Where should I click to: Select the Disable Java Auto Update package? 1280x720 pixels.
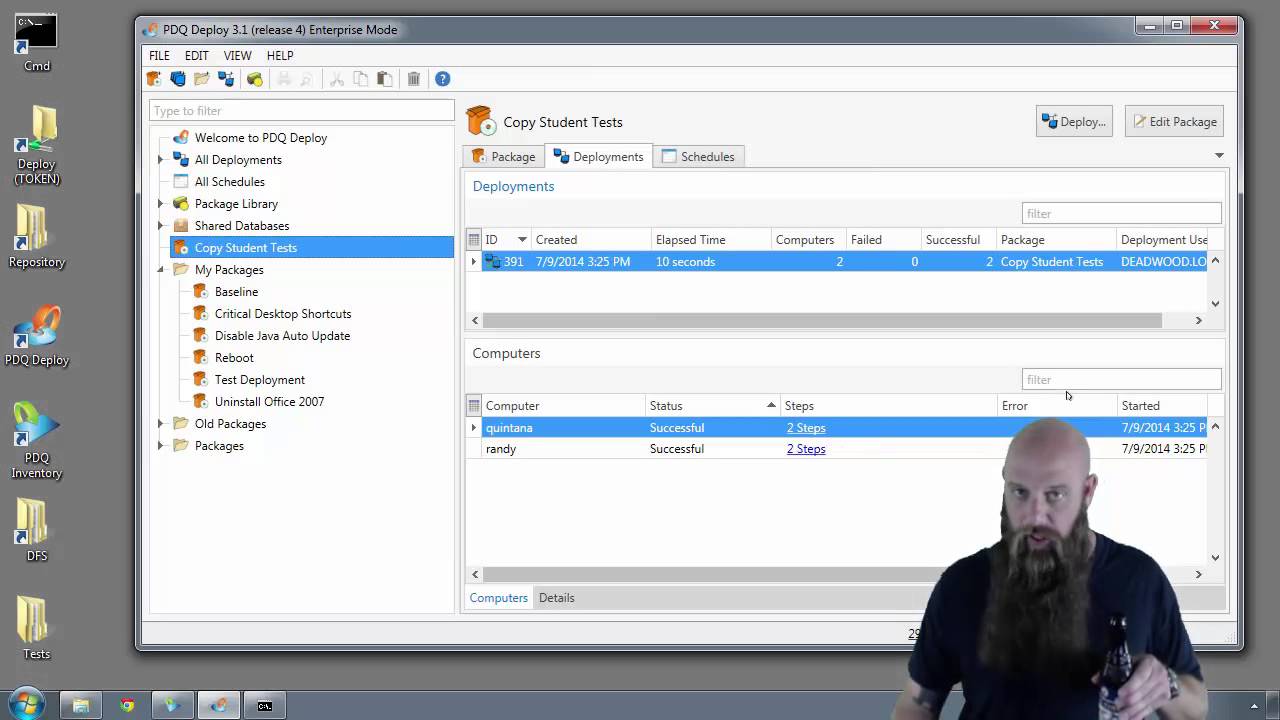coord(282,336)
